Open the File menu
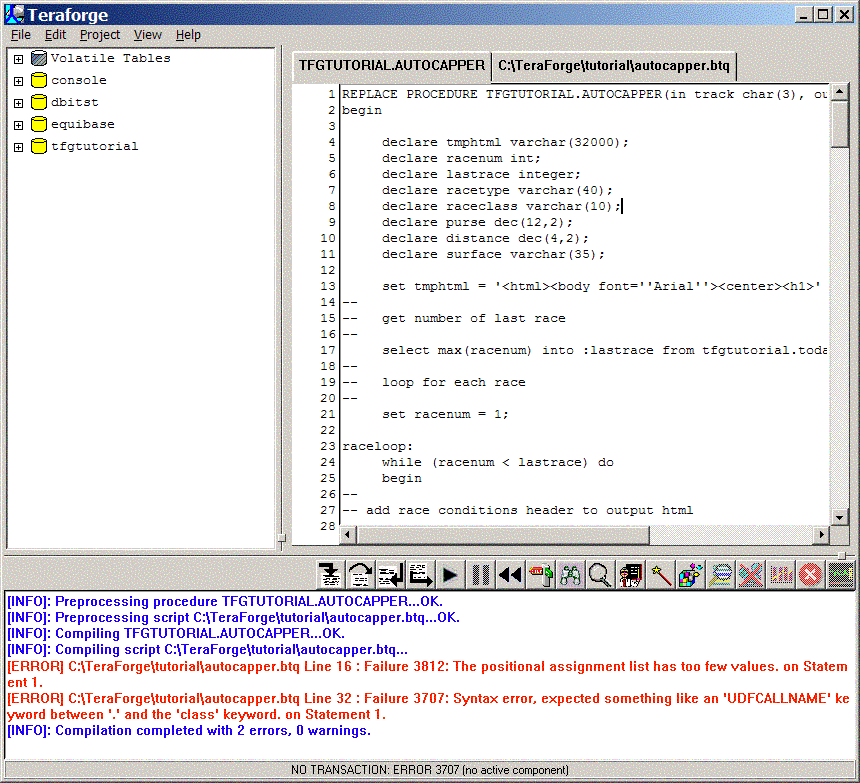 point(21,35)
